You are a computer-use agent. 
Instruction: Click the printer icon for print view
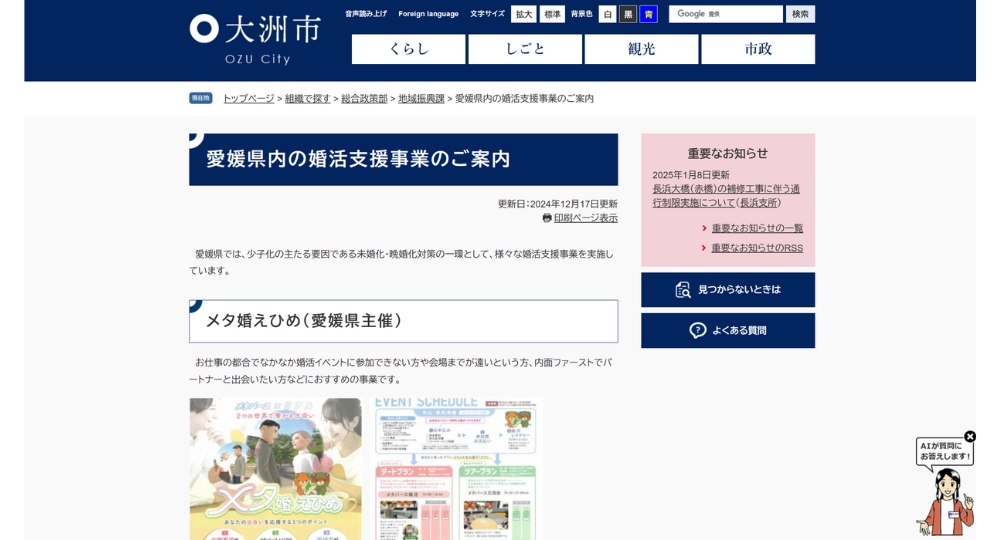tap(547, 218)
